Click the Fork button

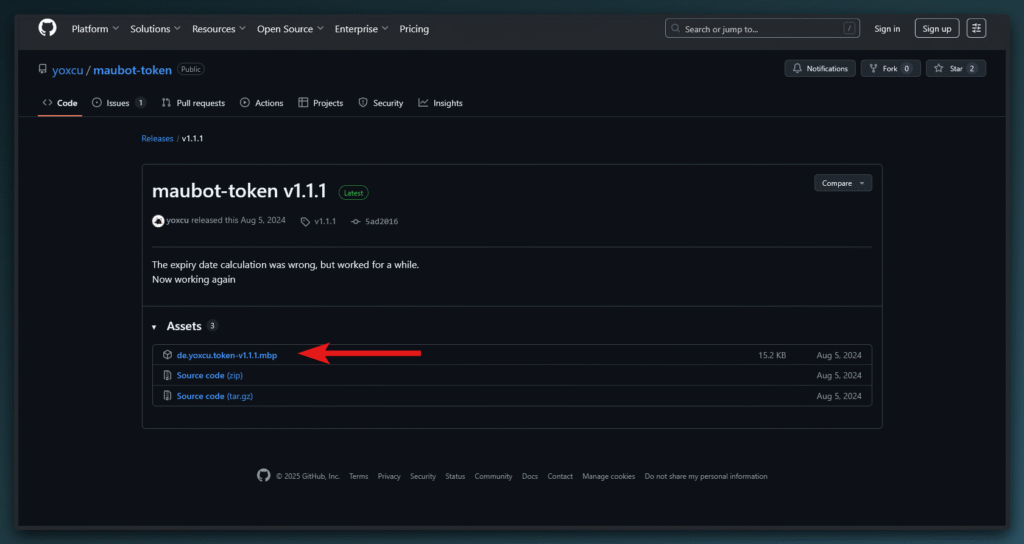[x=889, y=68]
